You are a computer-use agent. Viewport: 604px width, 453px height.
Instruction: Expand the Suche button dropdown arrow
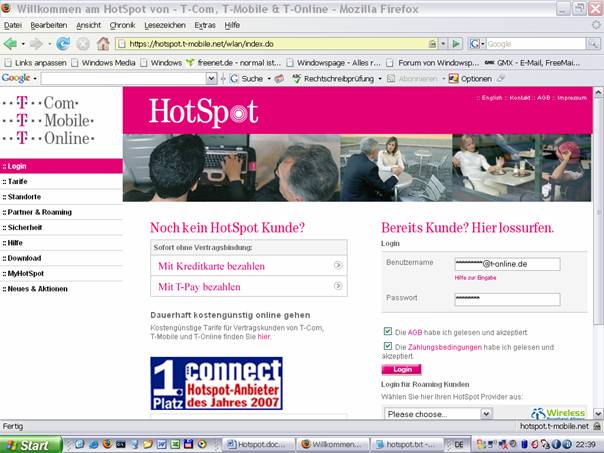(x=269, y=79)
